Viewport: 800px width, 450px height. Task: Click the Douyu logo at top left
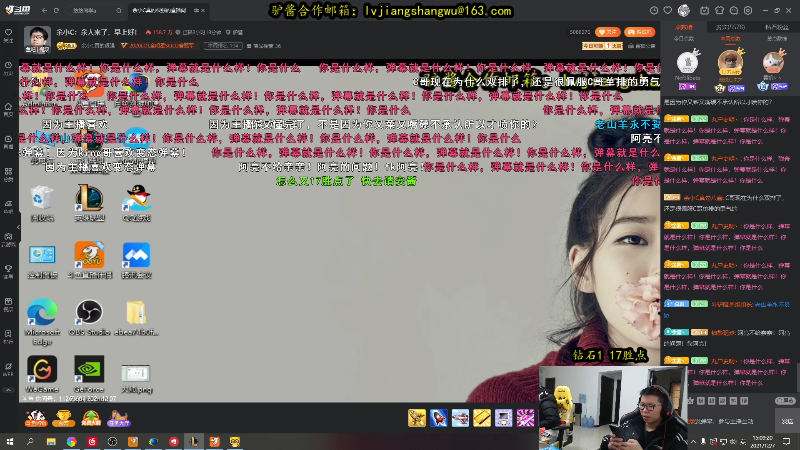coord(17,10)
